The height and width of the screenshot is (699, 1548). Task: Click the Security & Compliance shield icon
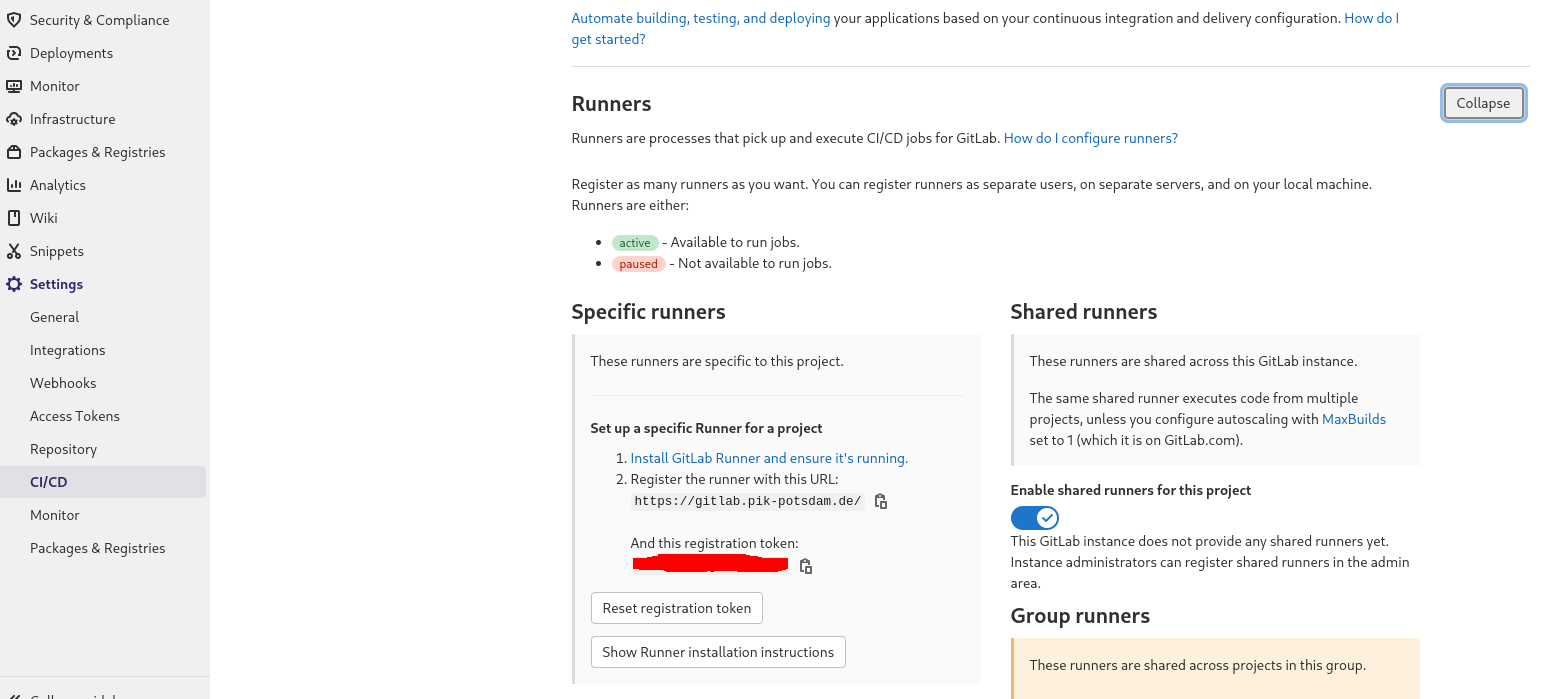point(14,20)
